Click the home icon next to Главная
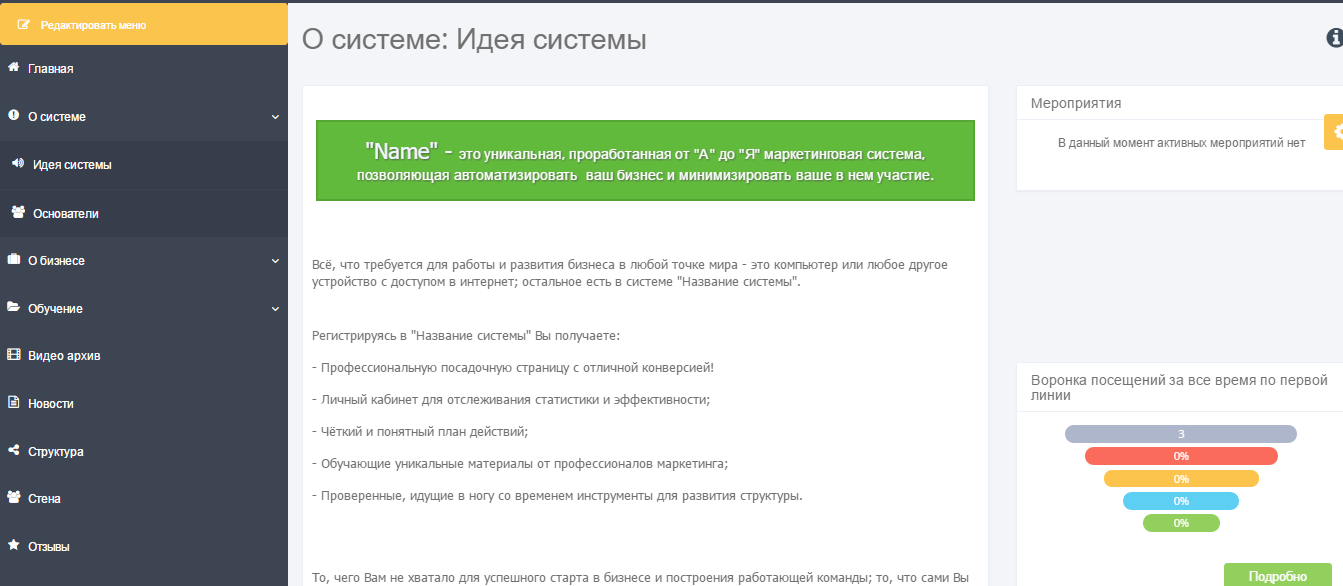This screenshot has height=586, width=1343. 14,68
